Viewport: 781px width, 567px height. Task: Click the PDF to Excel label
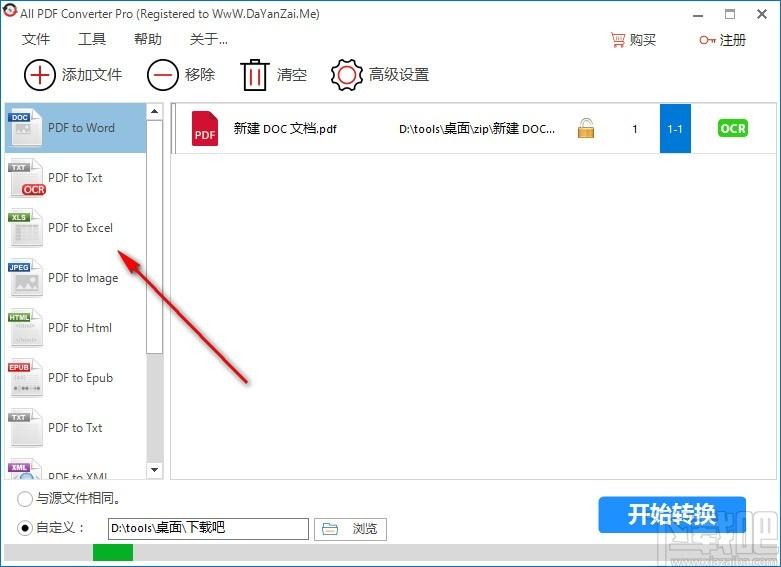(80, 228)
